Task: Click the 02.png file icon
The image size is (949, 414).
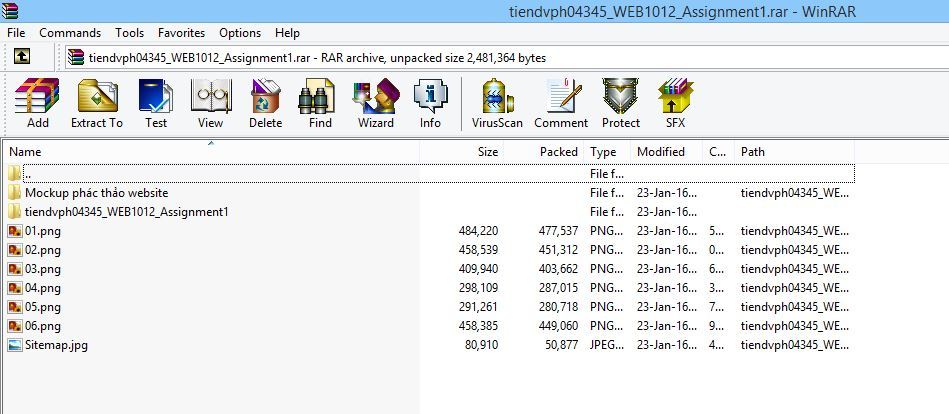Action: tap(15, 250)
